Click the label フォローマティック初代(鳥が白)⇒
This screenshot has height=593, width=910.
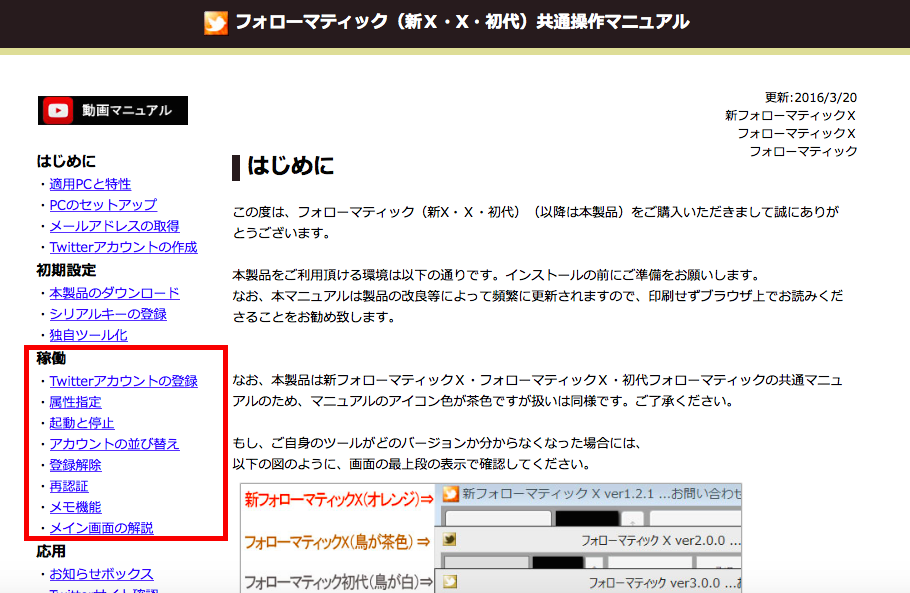338,581
